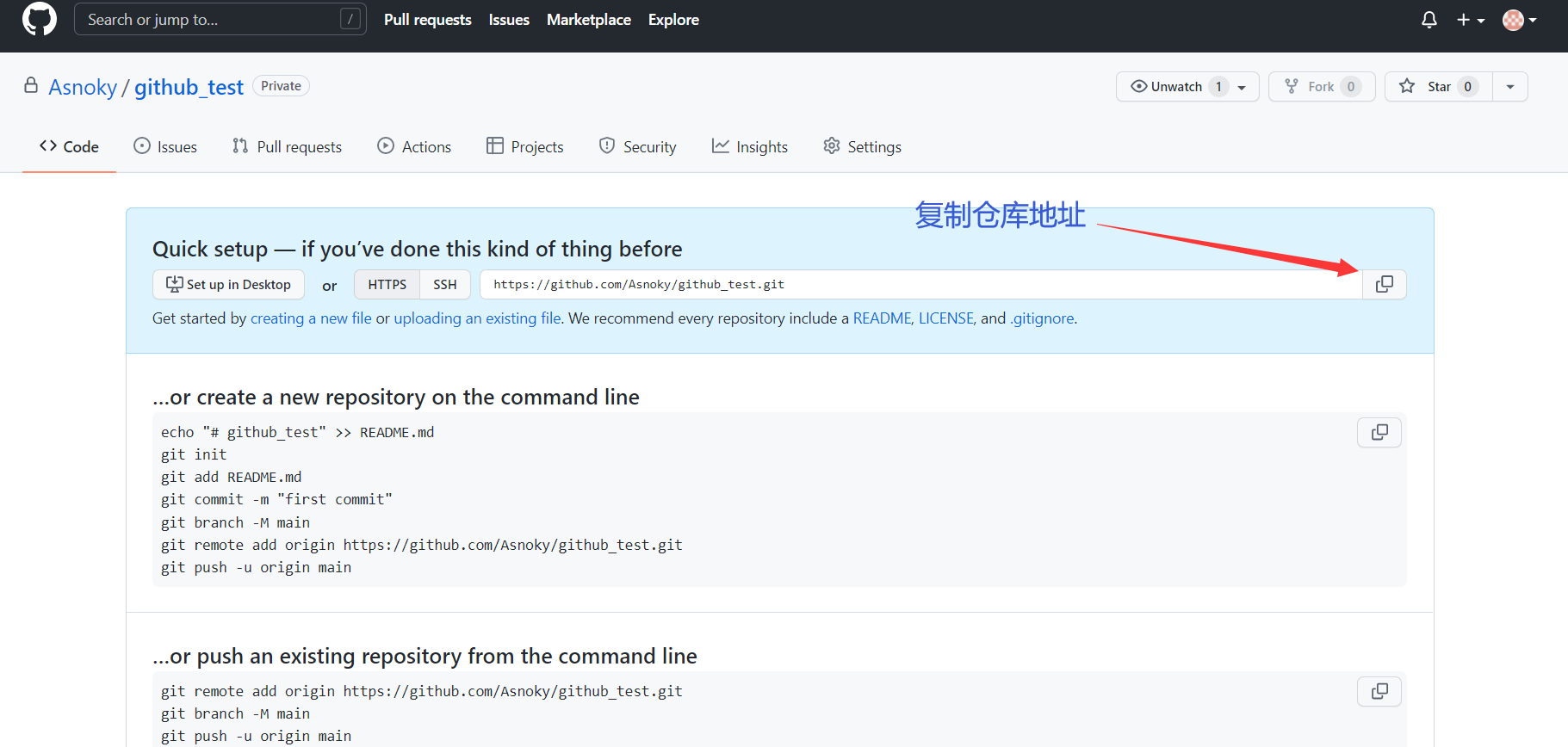This screenshot has width=1568, height=747.
Task: Expand the Unwatch options caret
Action: 1242,87
